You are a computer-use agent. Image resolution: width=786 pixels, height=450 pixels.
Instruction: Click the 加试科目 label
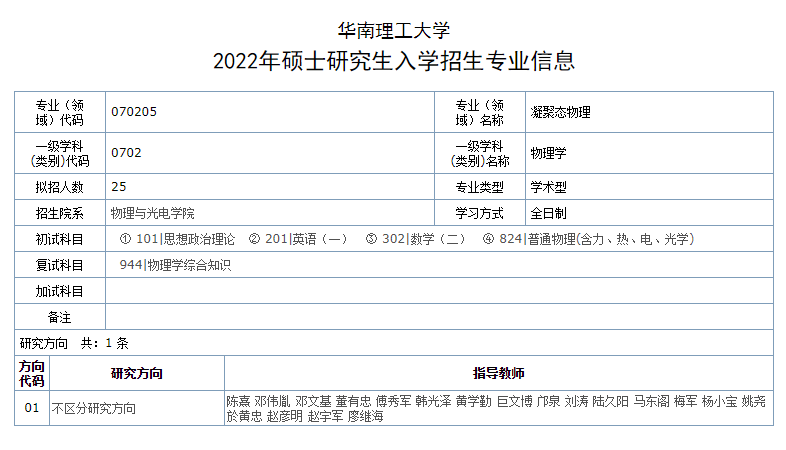coord(60,292)
